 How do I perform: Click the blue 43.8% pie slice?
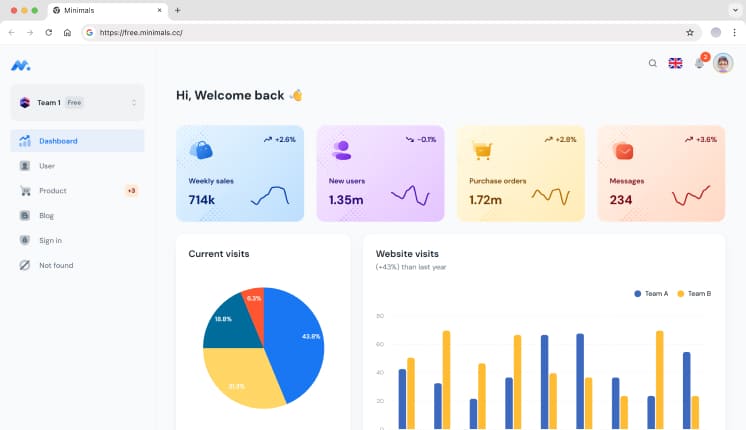(x=296, y=340)
